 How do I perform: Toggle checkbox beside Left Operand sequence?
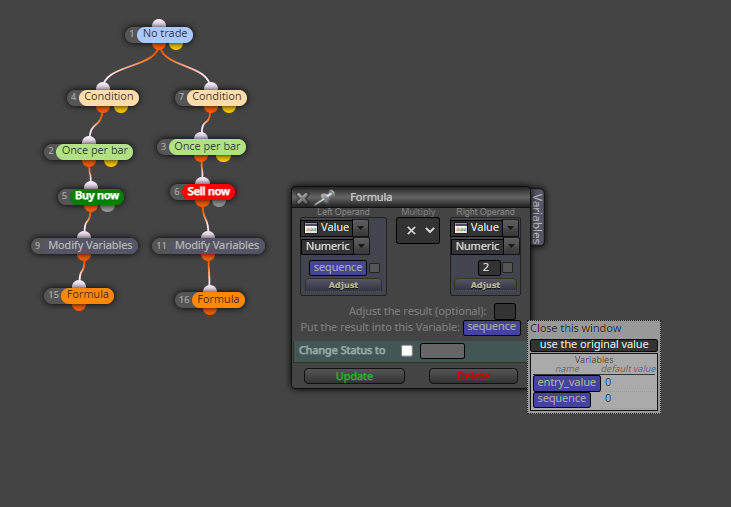tap(374, 268)
